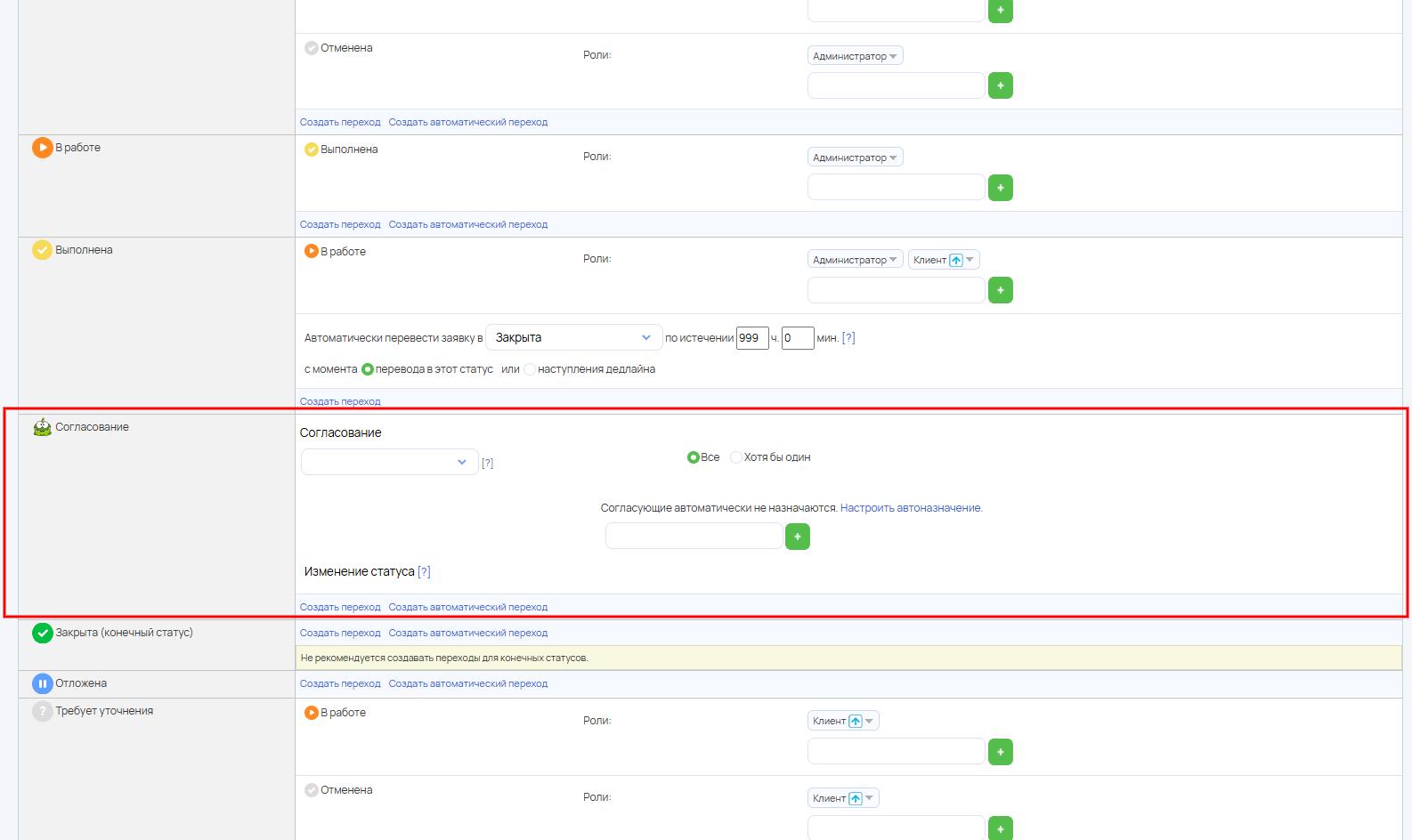
Task: Expand the empty dropdown under the Согласование heading
Action: click(389, 462)
